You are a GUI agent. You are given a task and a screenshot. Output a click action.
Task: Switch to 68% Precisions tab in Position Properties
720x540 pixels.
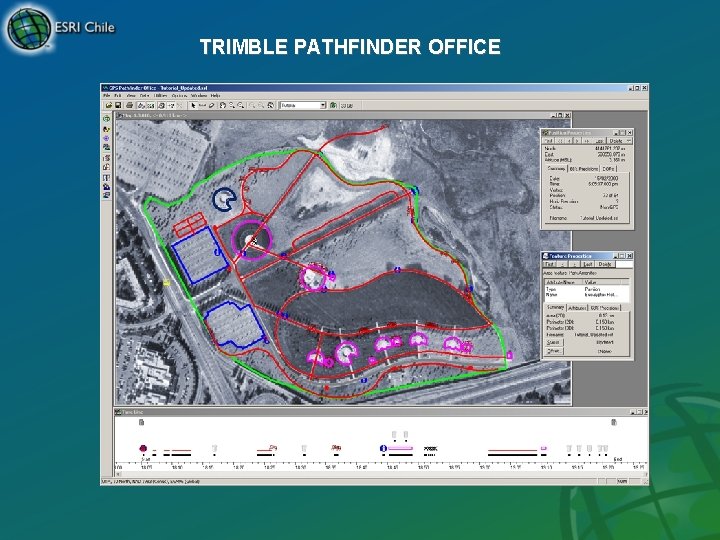tap(584, 169)
